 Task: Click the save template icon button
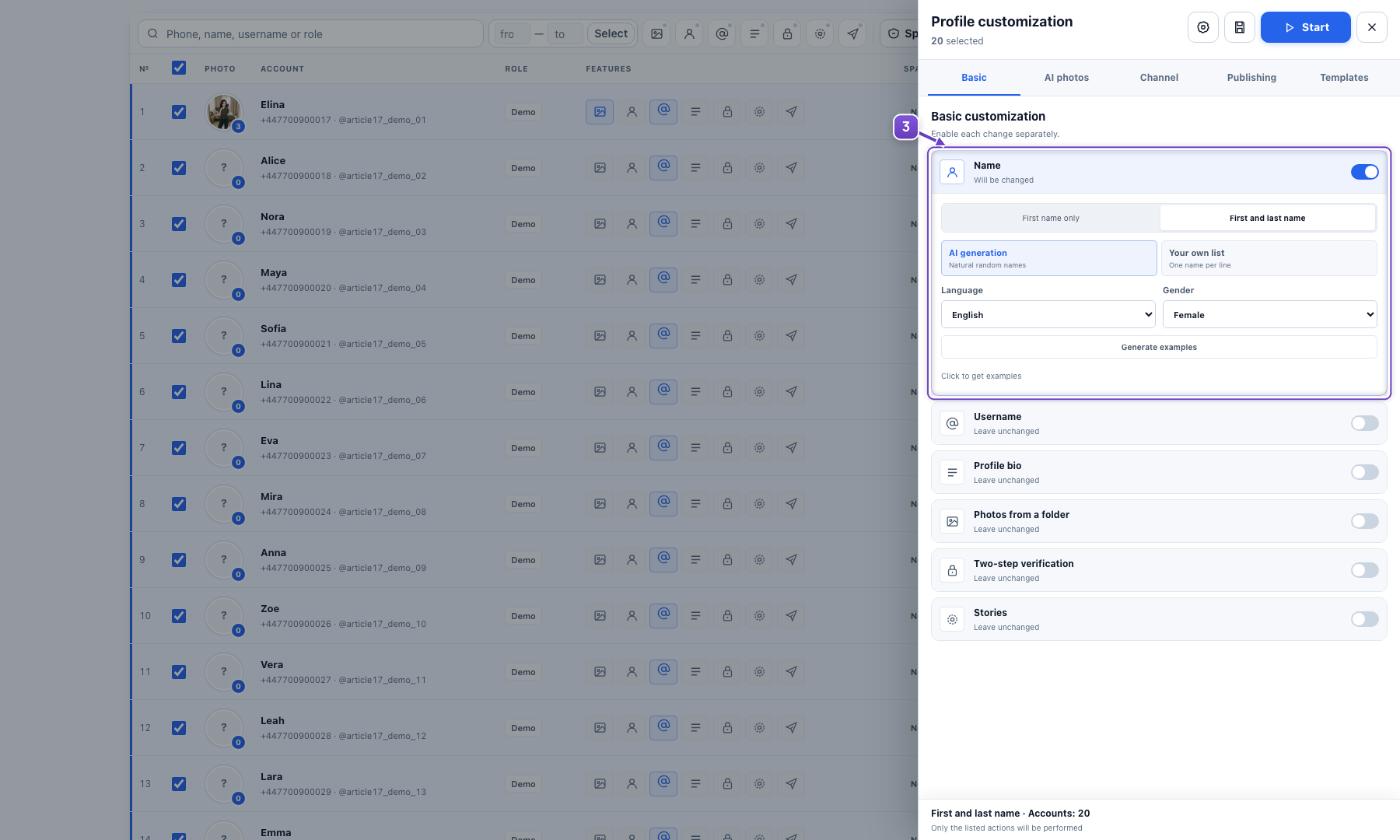1240,27
